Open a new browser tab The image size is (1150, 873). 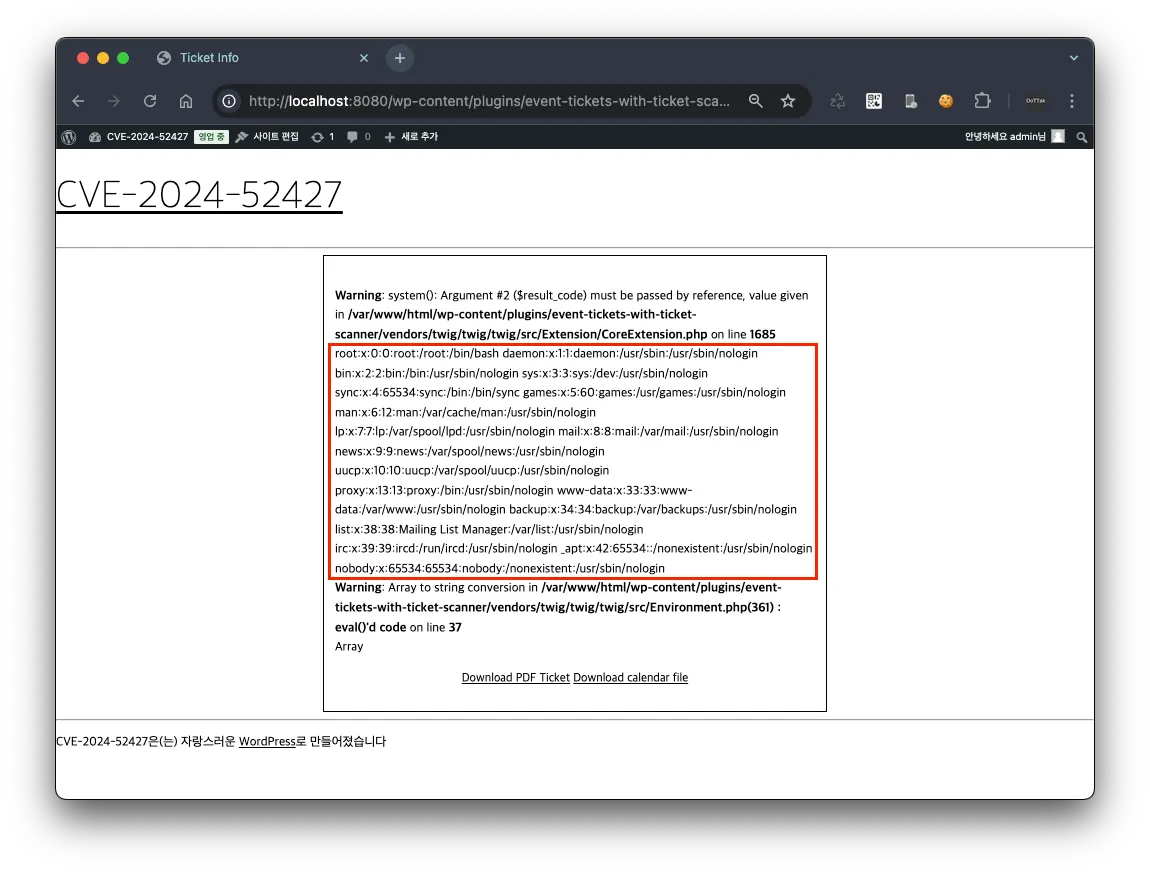coord(400,58)
